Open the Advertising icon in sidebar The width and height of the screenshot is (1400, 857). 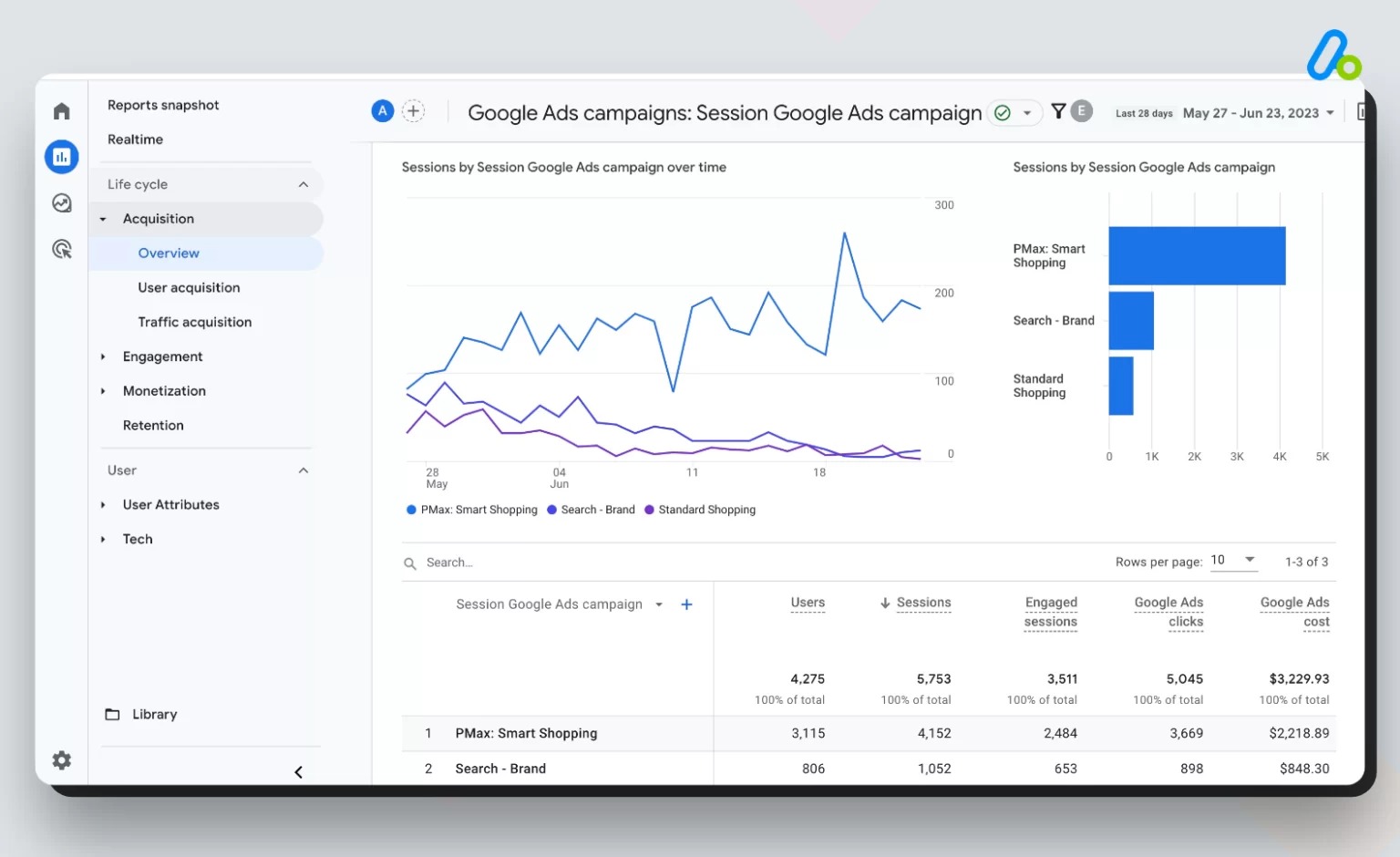point(61,249)
